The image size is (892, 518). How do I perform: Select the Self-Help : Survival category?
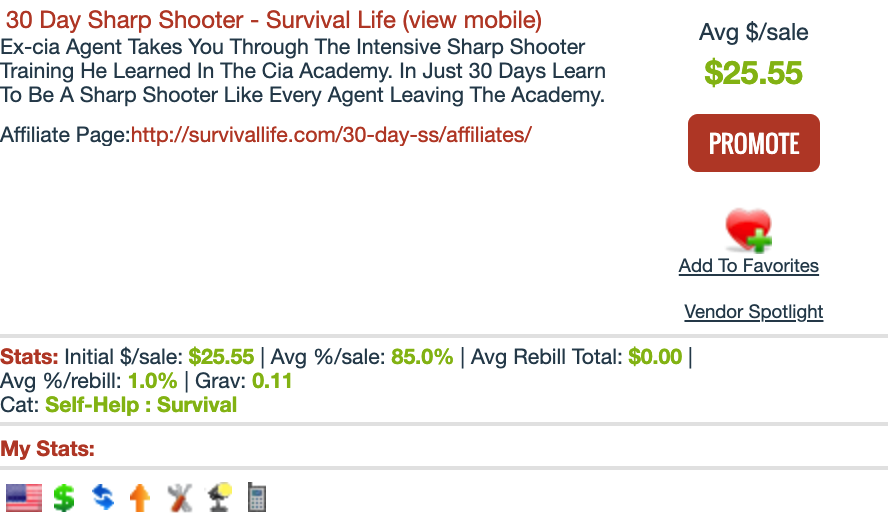141,405
